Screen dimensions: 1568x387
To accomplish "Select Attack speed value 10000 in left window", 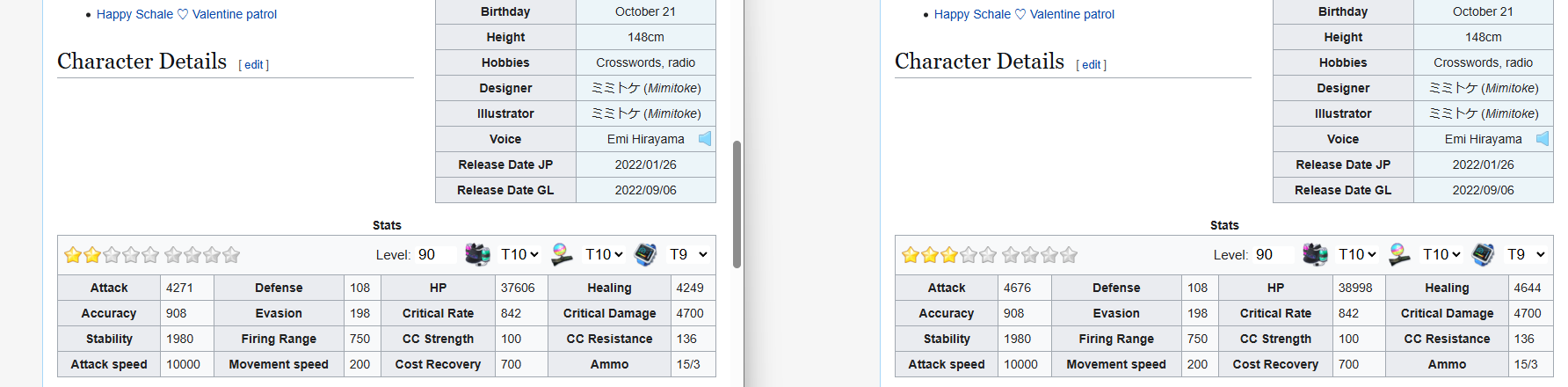I will (x=184, y=364).
